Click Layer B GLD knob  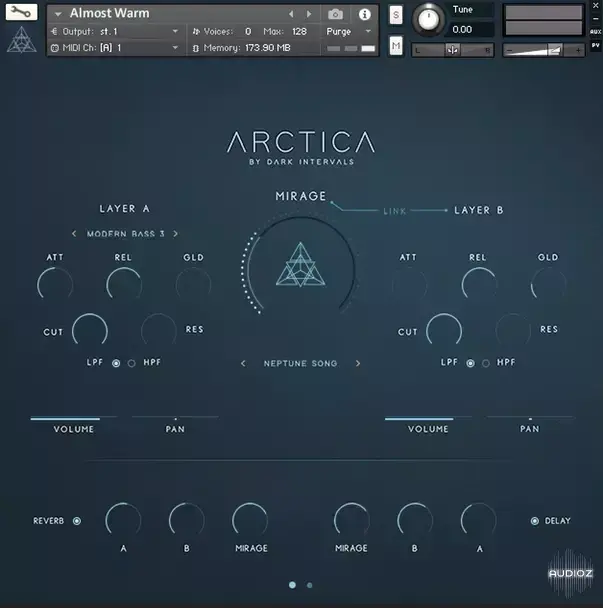pyautogui.click(x=549, y=284)
